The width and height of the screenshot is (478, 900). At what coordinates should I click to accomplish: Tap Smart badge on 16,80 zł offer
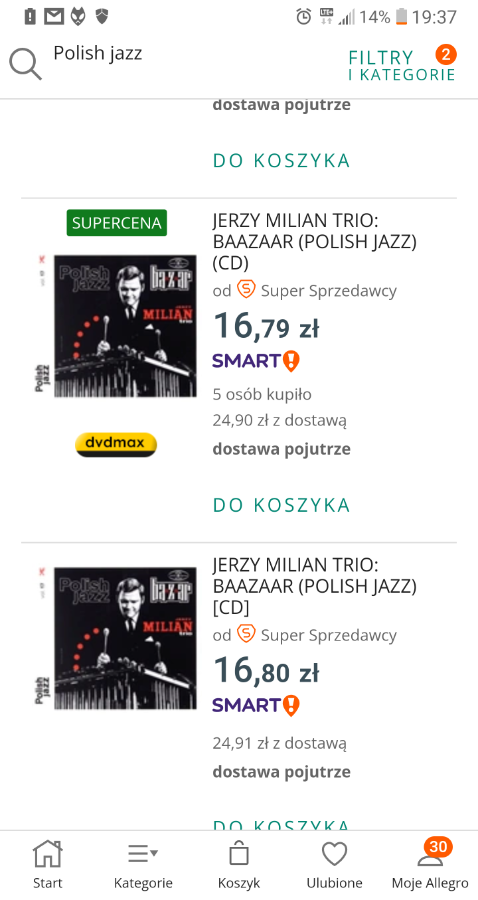256,705
